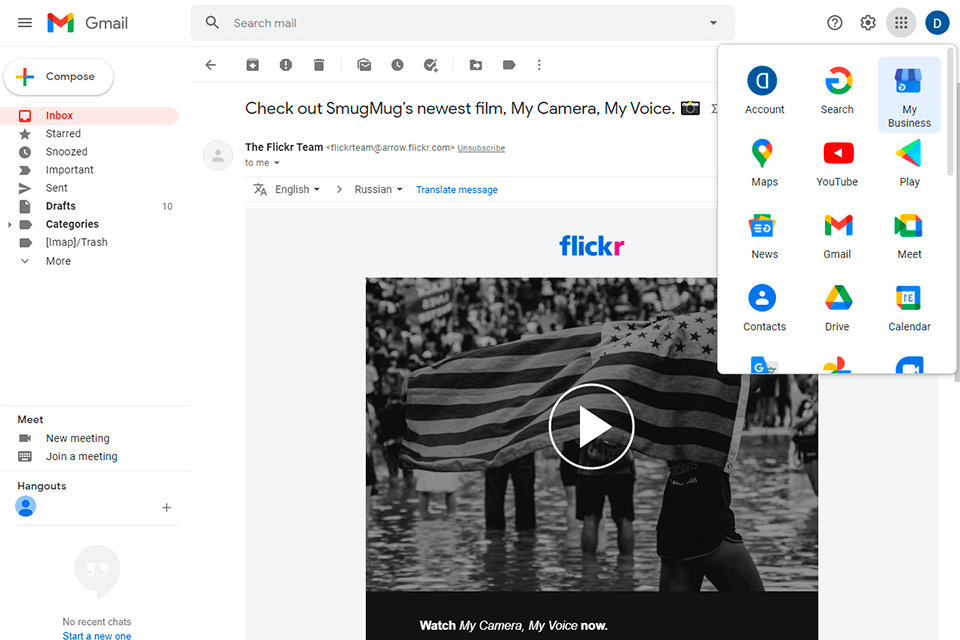960x640 pixels.
Task: Play the My Camera, My Voice video
Action: pyautogui.click(x=591, y=426)
